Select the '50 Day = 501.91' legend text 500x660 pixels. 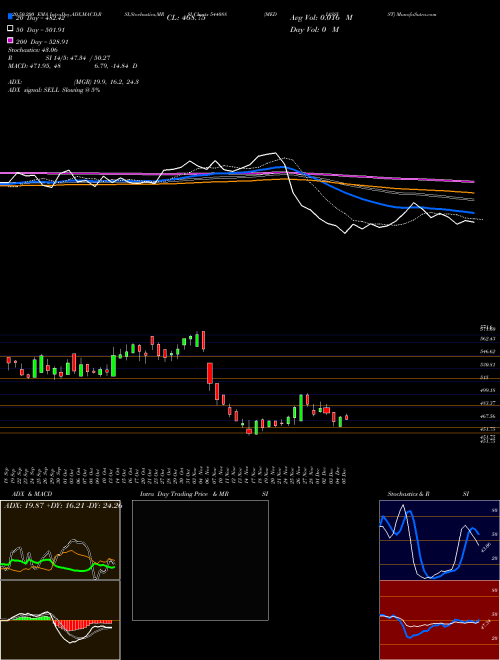(40, 29)
